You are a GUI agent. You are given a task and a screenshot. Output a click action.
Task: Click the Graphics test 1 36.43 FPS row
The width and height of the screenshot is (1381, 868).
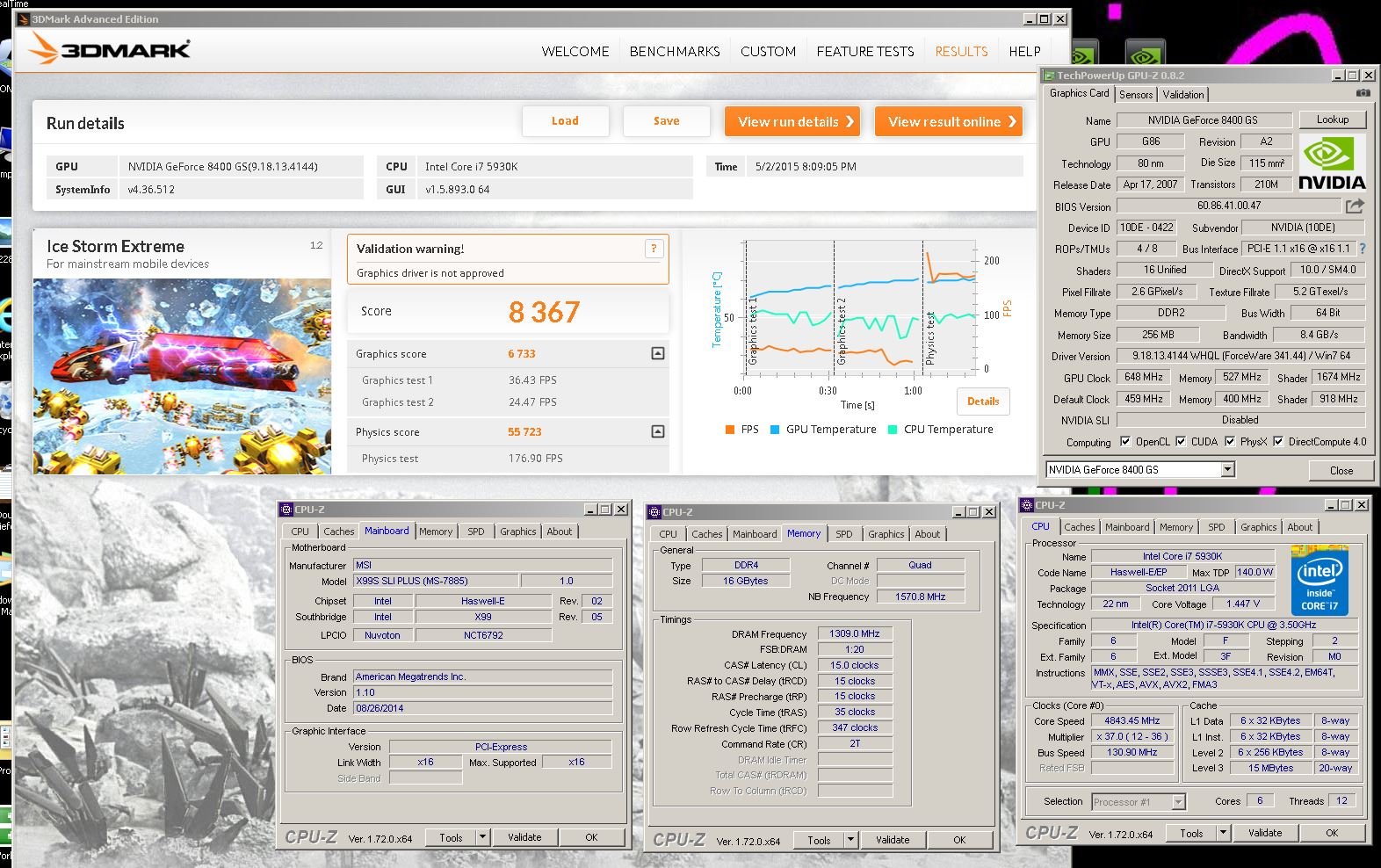tap(508, 380)
